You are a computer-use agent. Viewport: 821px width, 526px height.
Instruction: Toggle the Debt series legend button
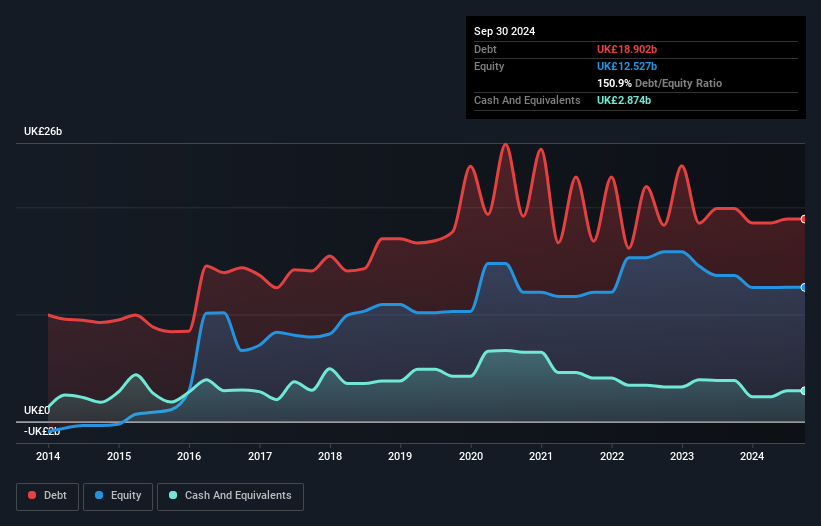pyautogui.click(x=47, y=496)
